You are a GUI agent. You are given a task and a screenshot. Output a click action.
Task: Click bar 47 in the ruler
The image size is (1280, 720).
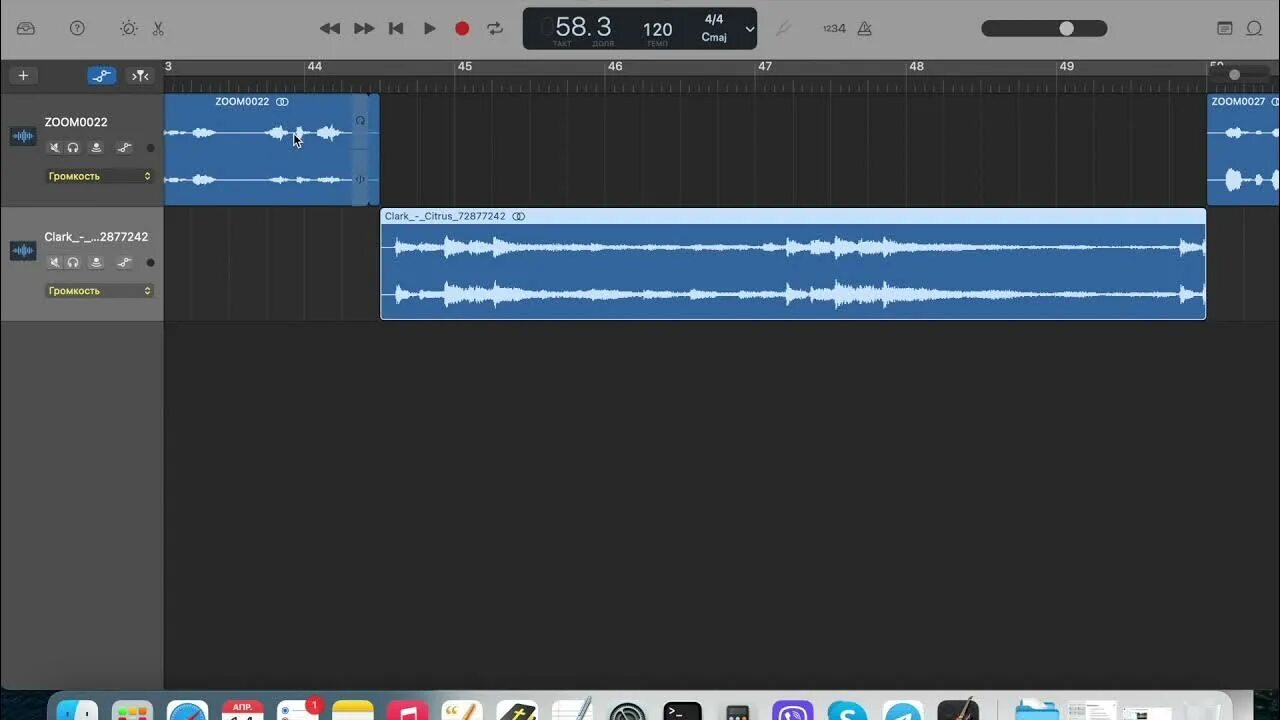coord(765,67)
